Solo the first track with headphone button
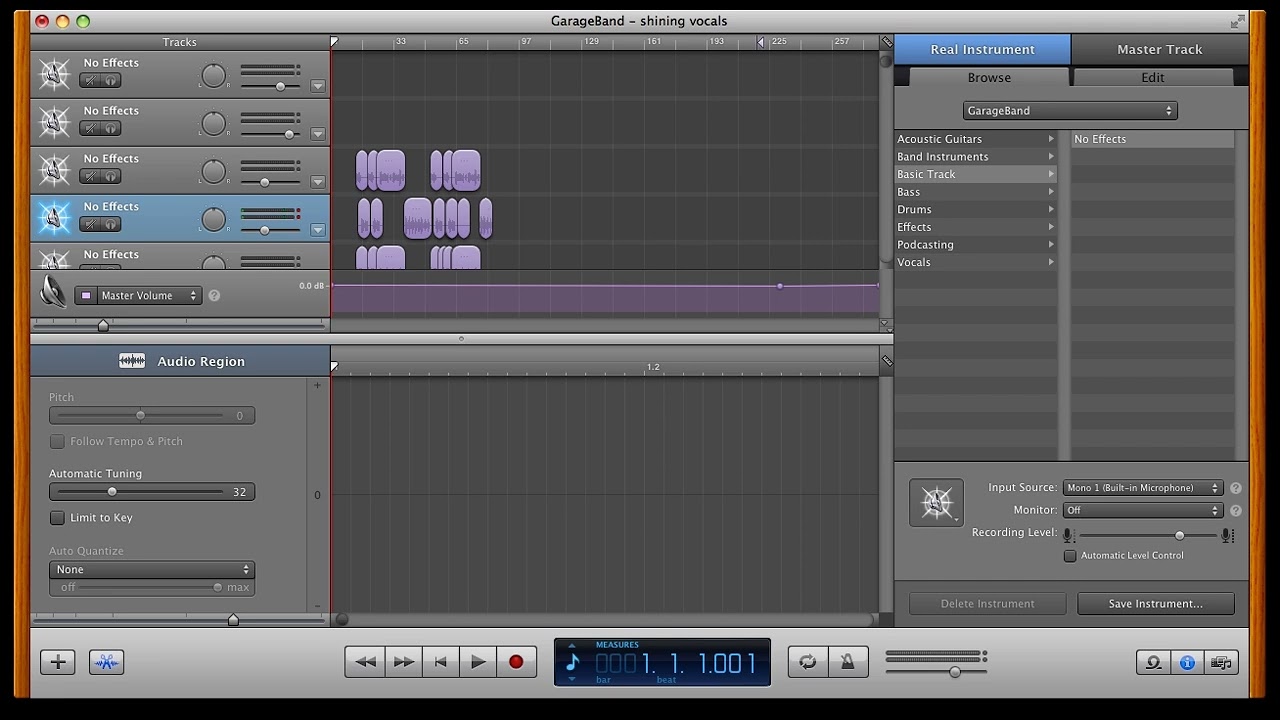Image resolution: width=1280 pixels, height=720 pixels. 111,80
